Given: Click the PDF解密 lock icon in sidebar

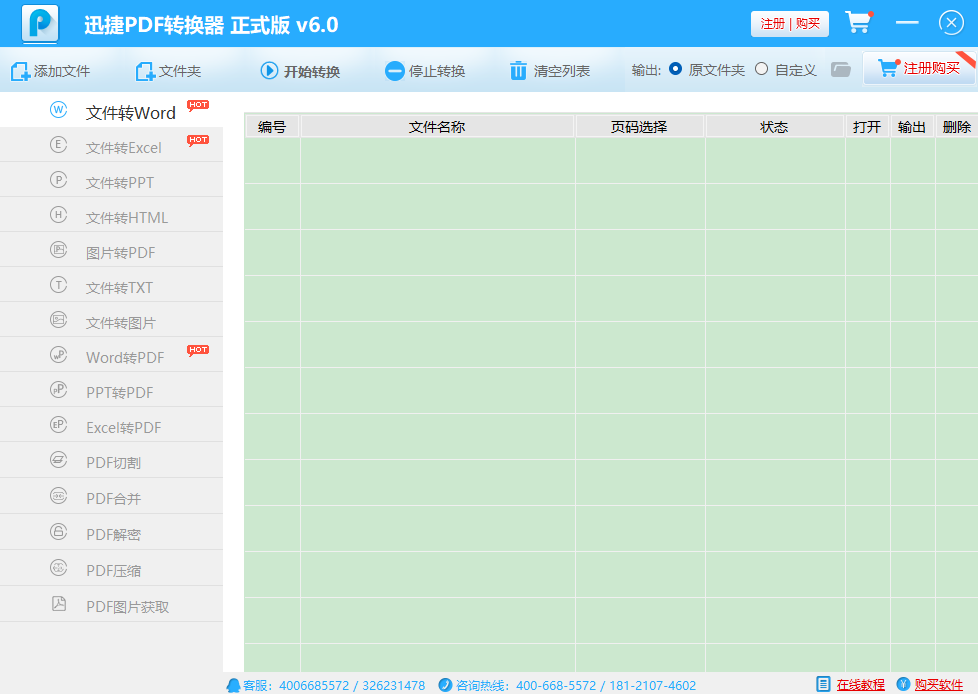Looking at the screenshot, I should pyautogui.click(x=58, y=533).
